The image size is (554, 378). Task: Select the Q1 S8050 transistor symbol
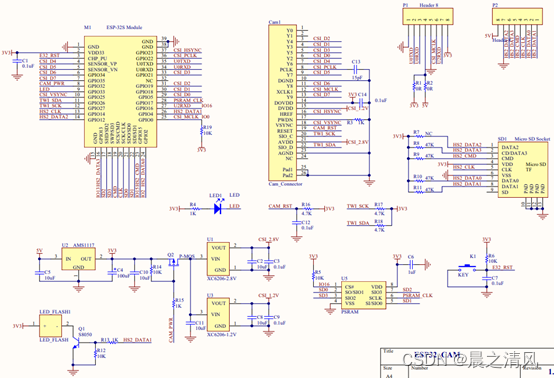pos(75,342)
